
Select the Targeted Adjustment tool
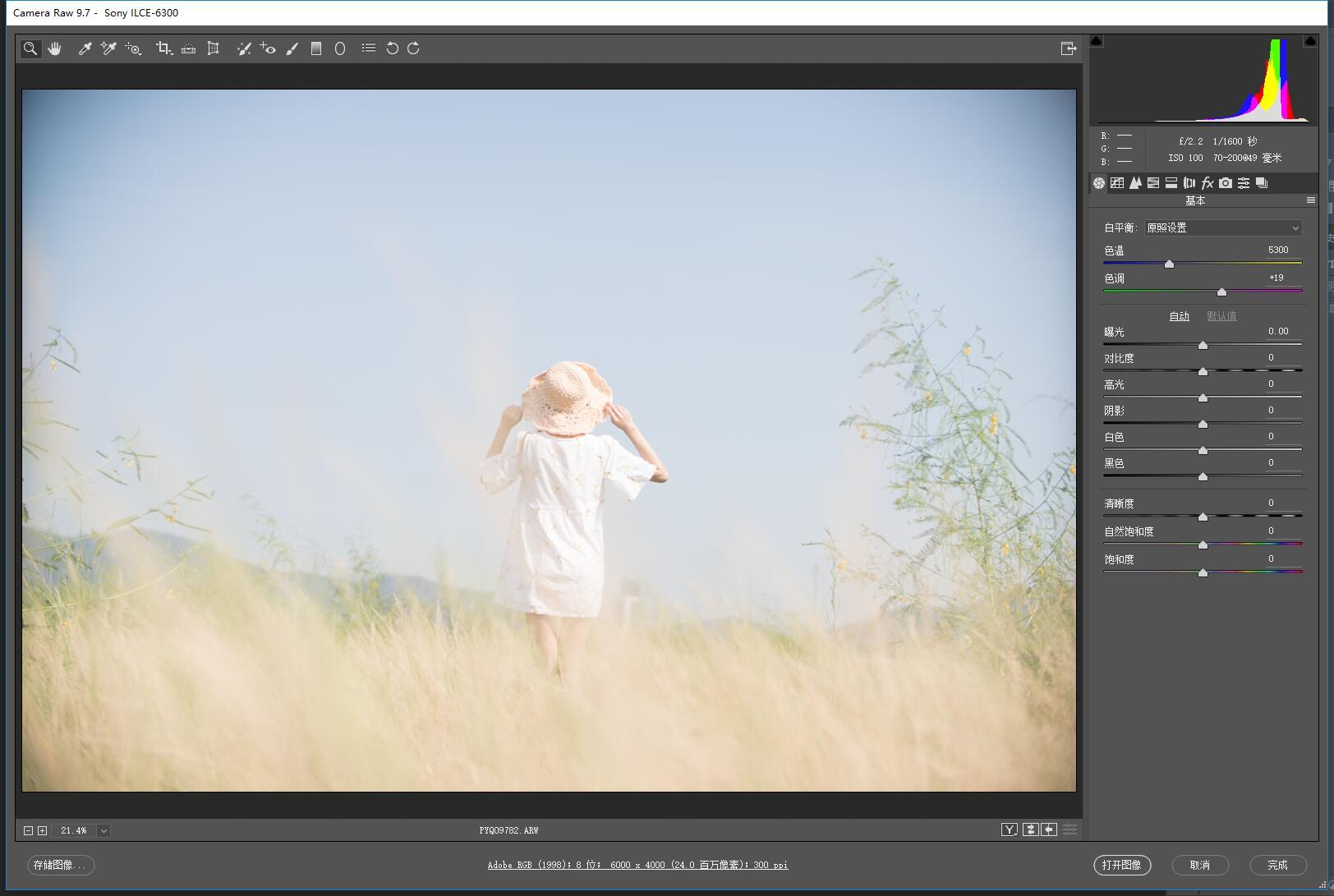pos(133,48)
